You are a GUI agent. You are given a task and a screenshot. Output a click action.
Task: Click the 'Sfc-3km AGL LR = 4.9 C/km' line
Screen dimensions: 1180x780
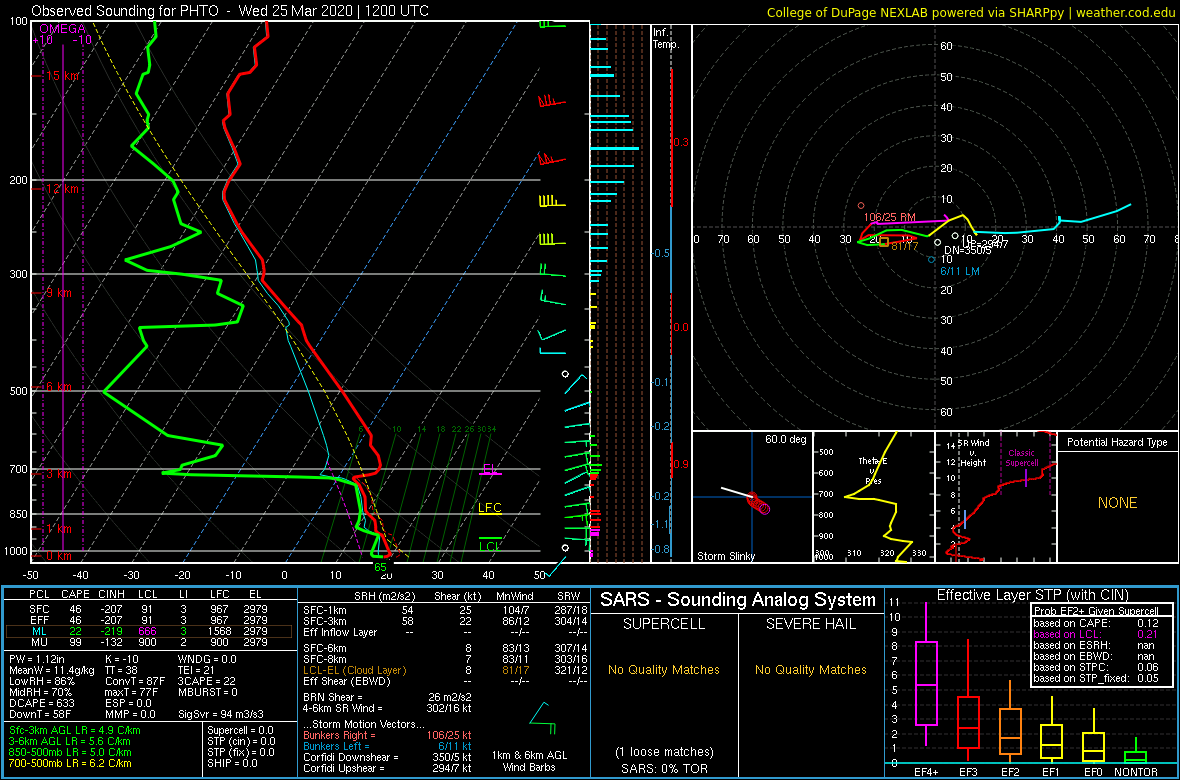(75, 731)
